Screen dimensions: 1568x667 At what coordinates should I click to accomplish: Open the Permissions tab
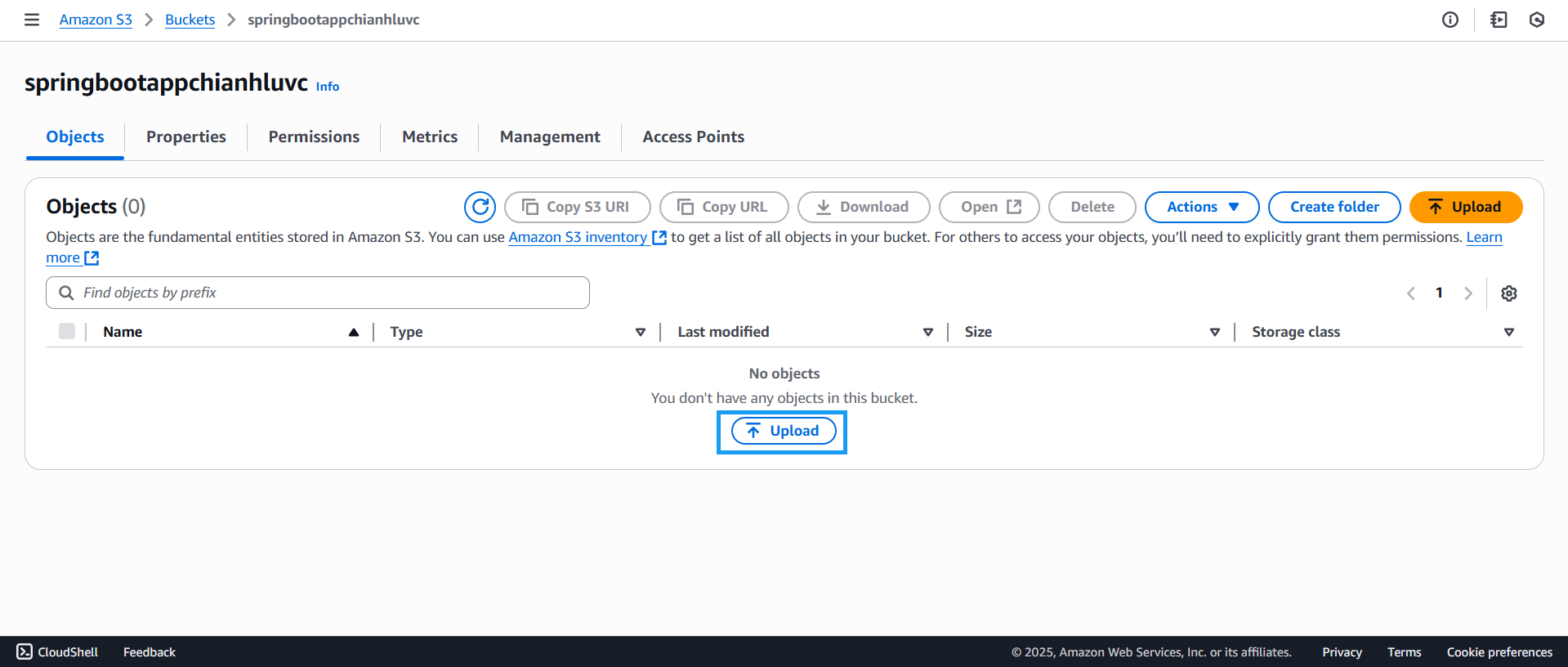314,137
